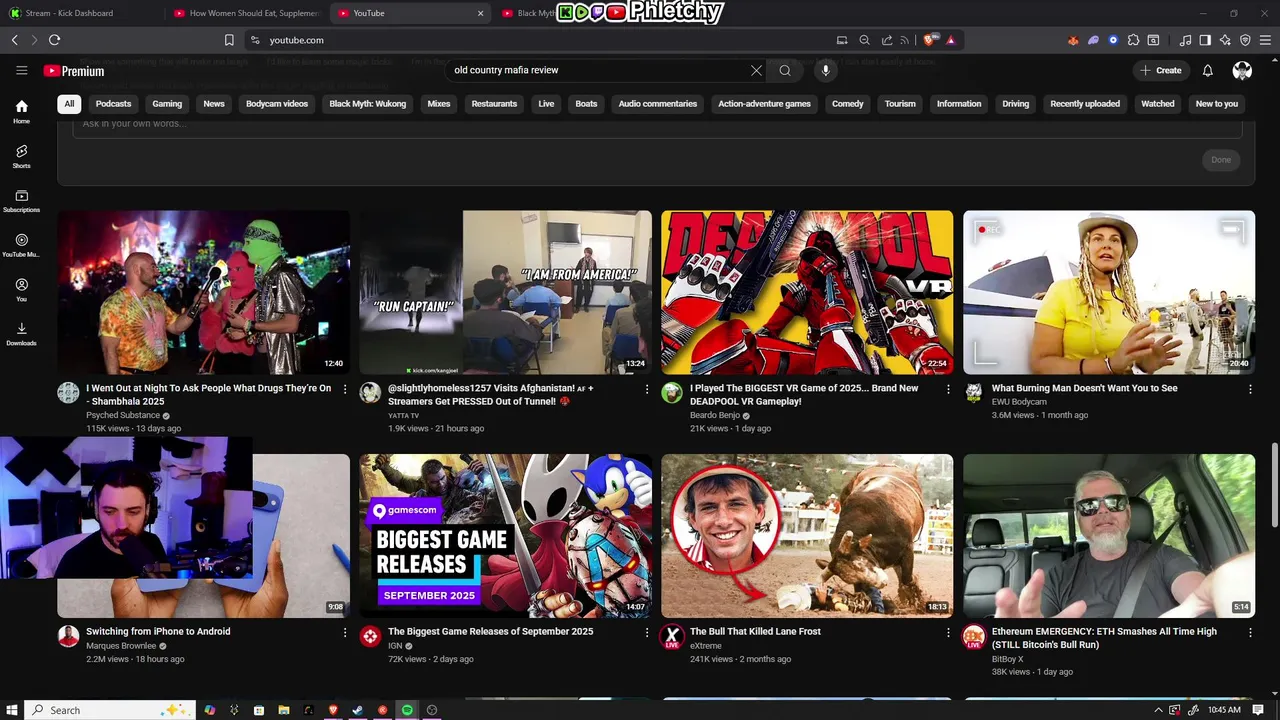Open the Windows Start menu
Image resolution: width=1280 pixels, height=720 pixels.
point(12,710)
